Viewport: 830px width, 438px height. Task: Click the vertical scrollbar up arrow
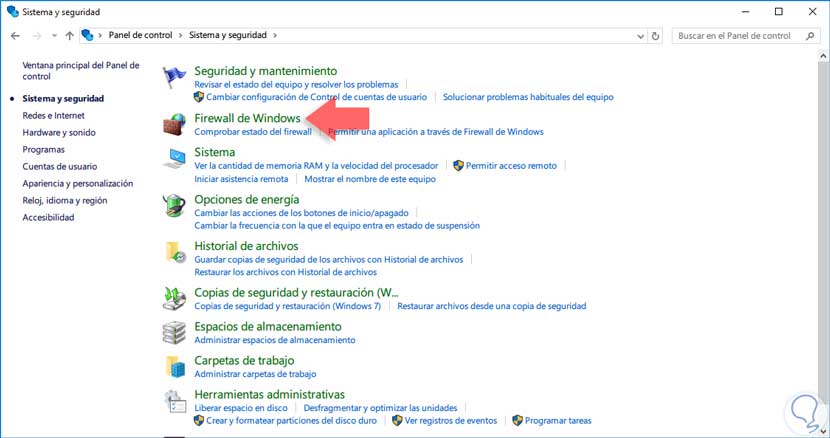click(823, 56)
